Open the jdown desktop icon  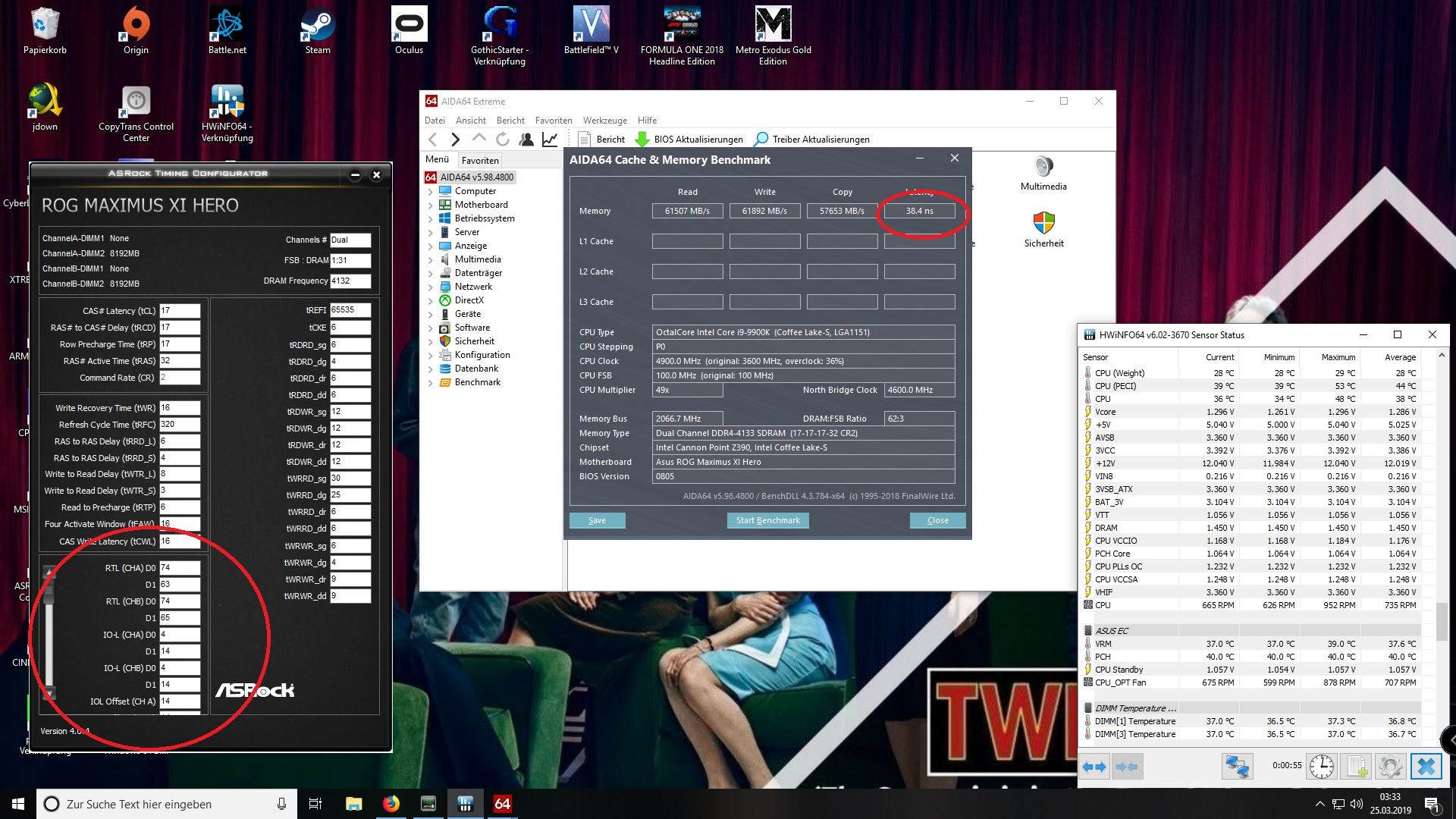[45, 107]
